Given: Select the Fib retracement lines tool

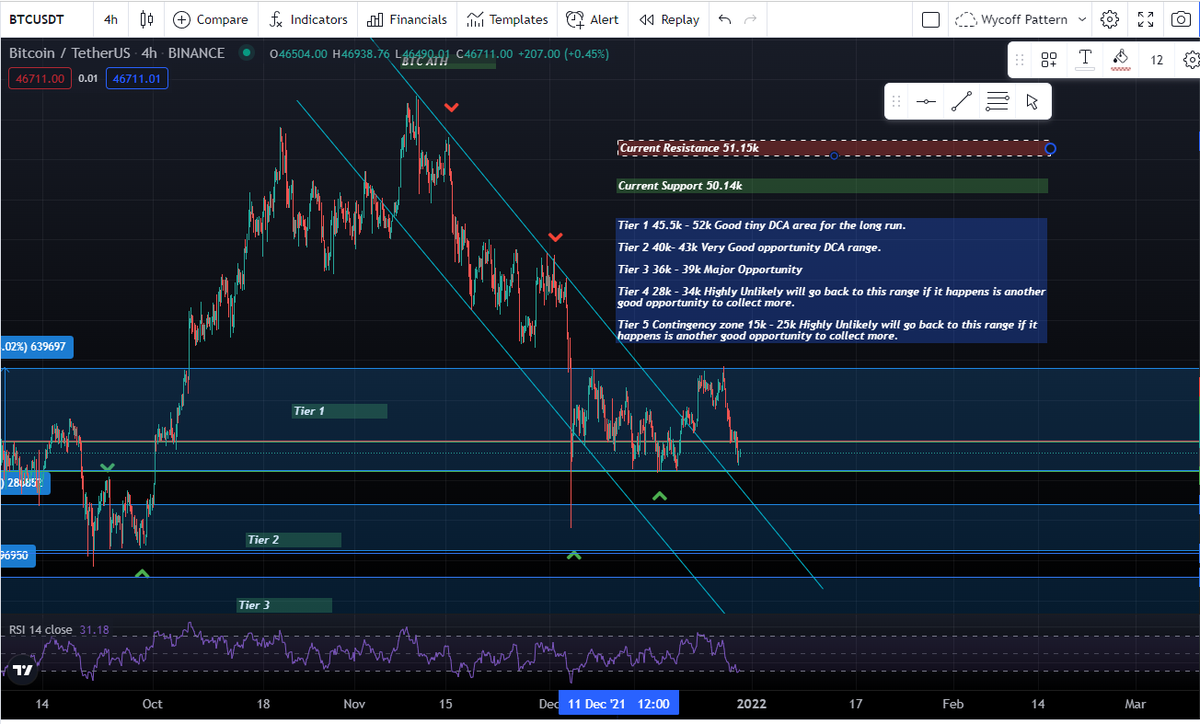Looking at the screenshot, I should point(997,101).
